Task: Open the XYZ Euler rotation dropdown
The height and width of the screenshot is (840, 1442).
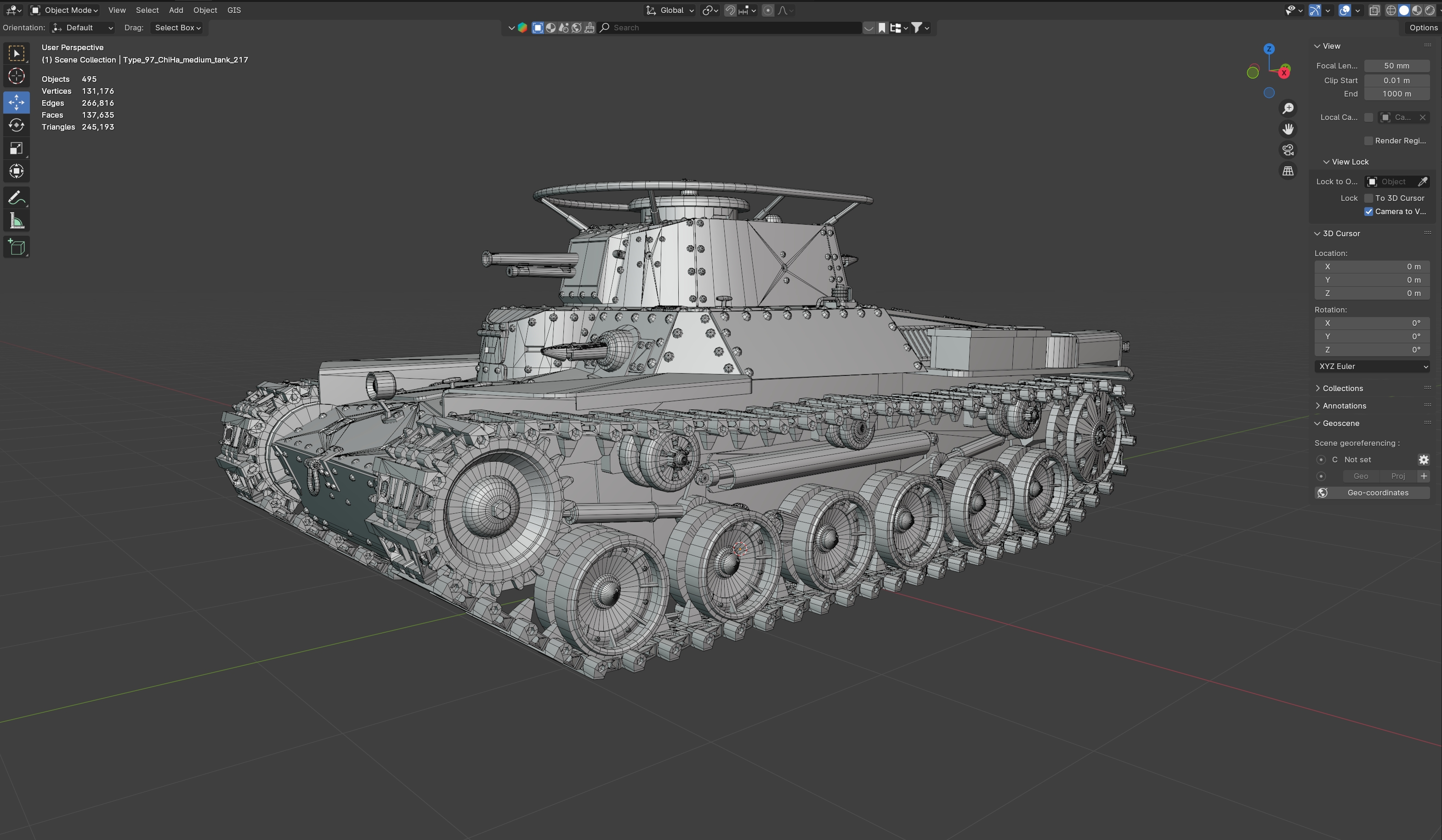Action: click(1372, 366)
